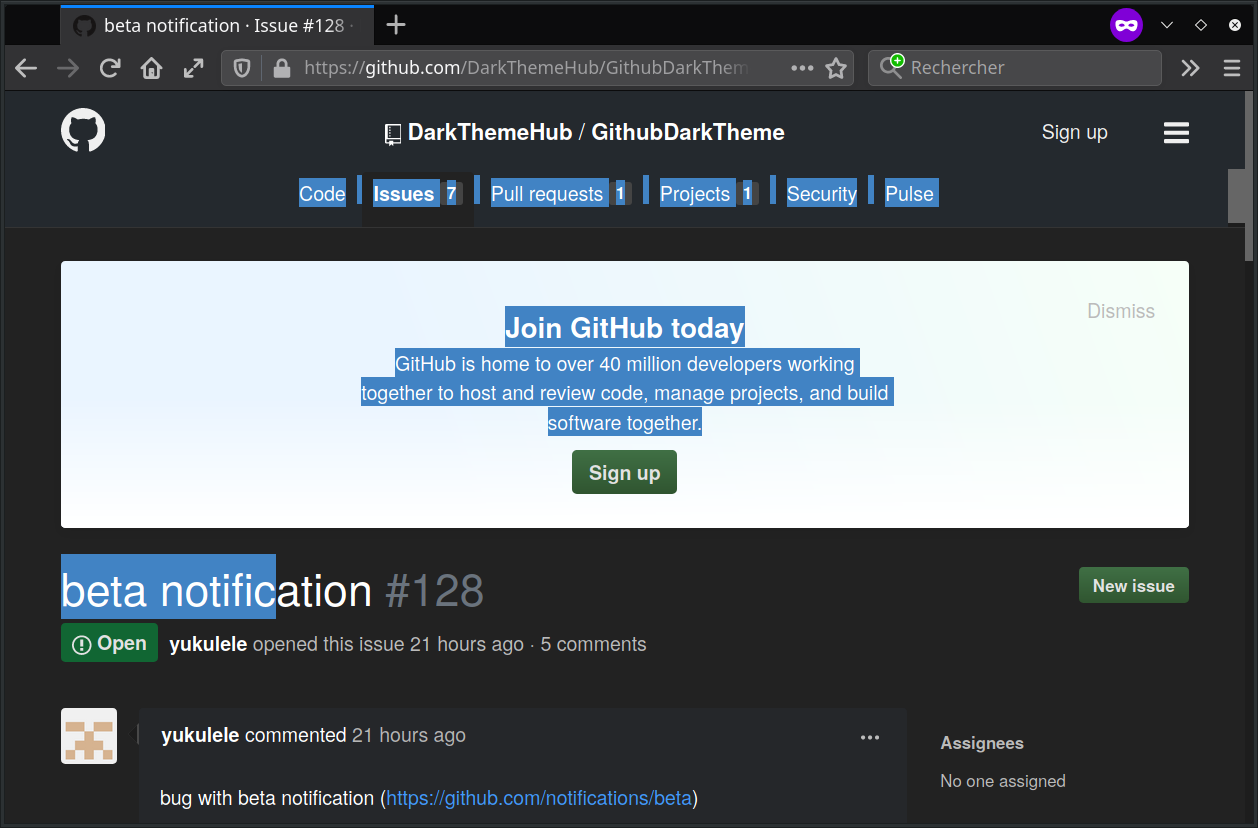Open the github.com/notifications/beta link
Viewport: 1258px width, 828px height.
[539, 798]
